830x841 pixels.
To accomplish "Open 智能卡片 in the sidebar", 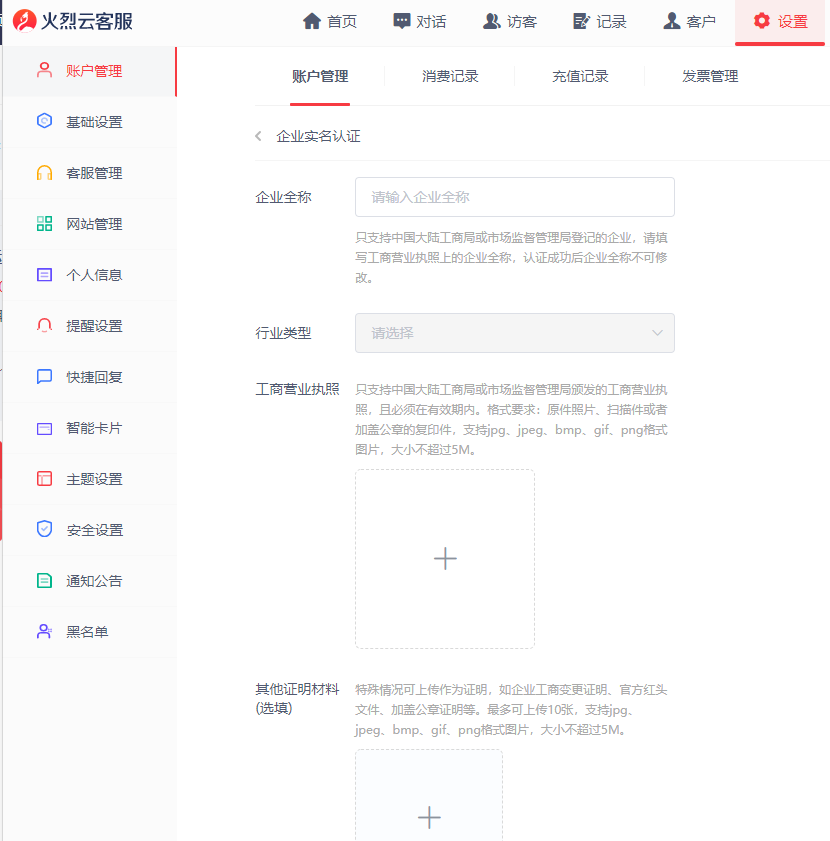I will coord(90,427).
